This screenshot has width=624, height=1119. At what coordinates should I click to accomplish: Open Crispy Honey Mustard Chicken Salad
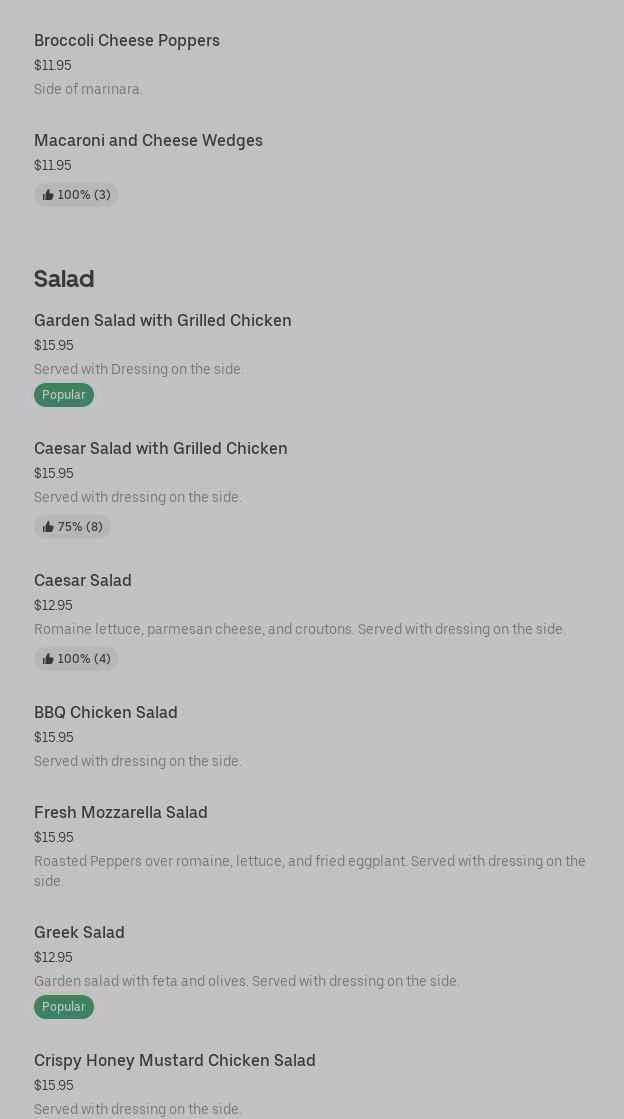click(x=175, y=1060)
